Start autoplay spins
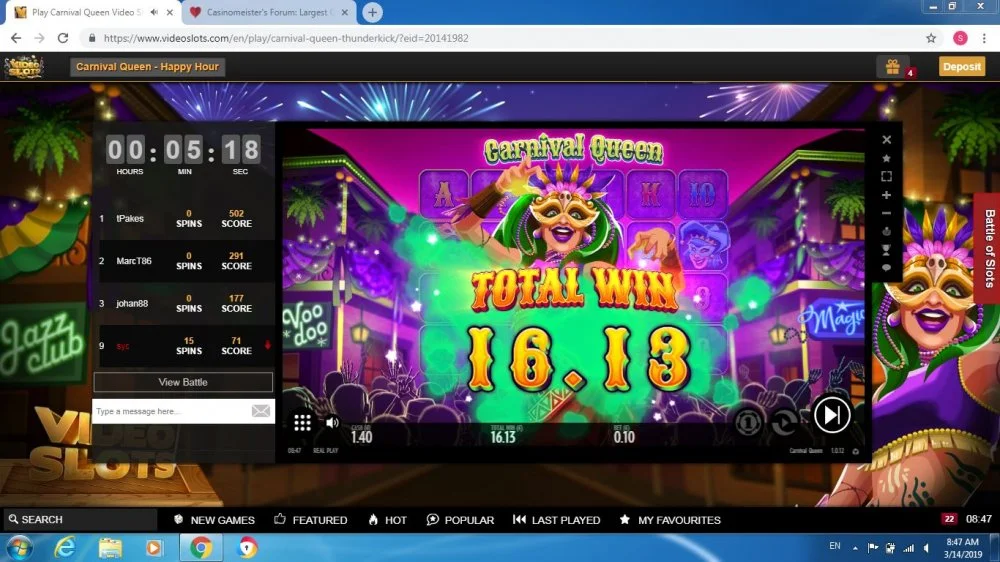Viewport: 1000px width, 562px height. [x=784, y=422]
